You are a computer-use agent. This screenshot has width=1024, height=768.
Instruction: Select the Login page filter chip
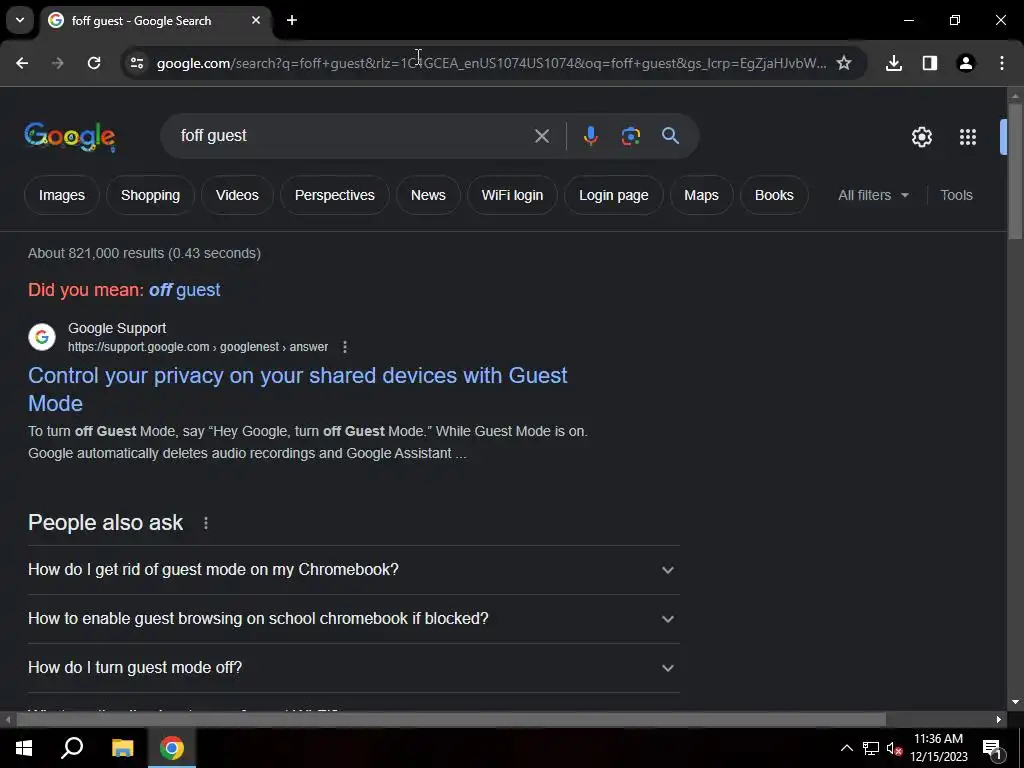pyautogui.click(x=613, y=195)
